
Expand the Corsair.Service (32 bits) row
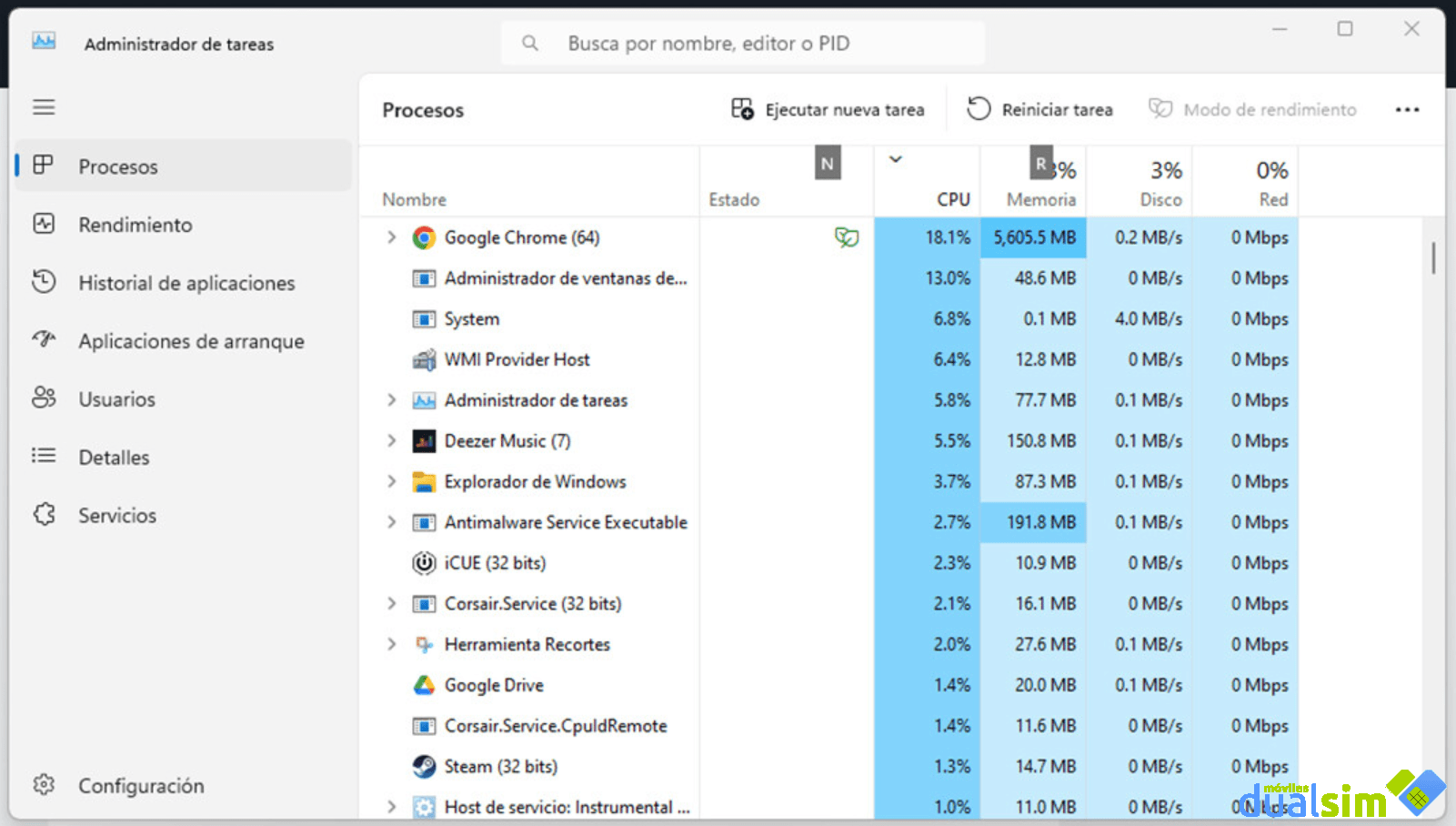[392, 604]
